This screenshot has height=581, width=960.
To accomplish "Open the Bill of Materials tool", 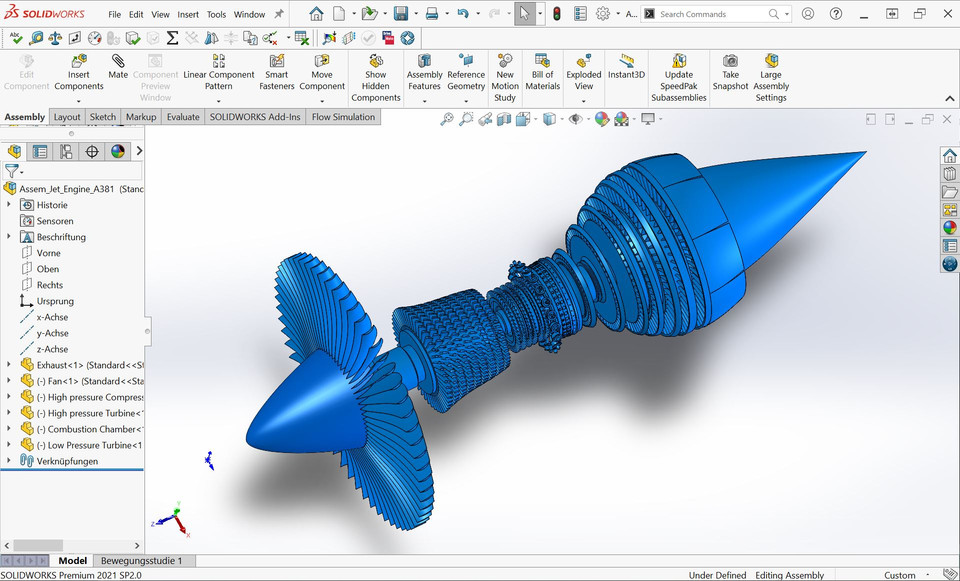I will pyautogui.click(x=542, y=71).
